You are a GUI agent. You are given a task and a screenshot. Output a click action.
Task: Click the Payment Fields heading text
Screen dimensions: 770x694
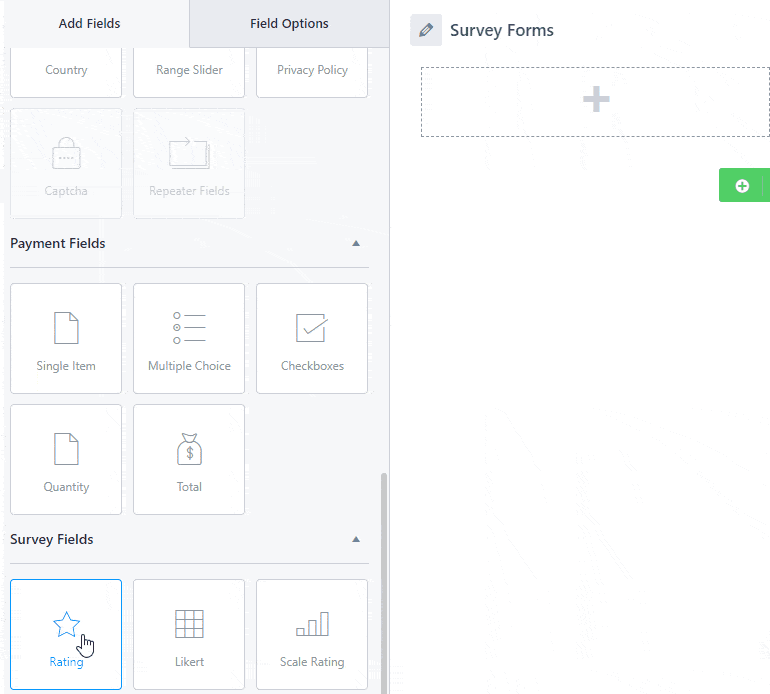point(58,244)
